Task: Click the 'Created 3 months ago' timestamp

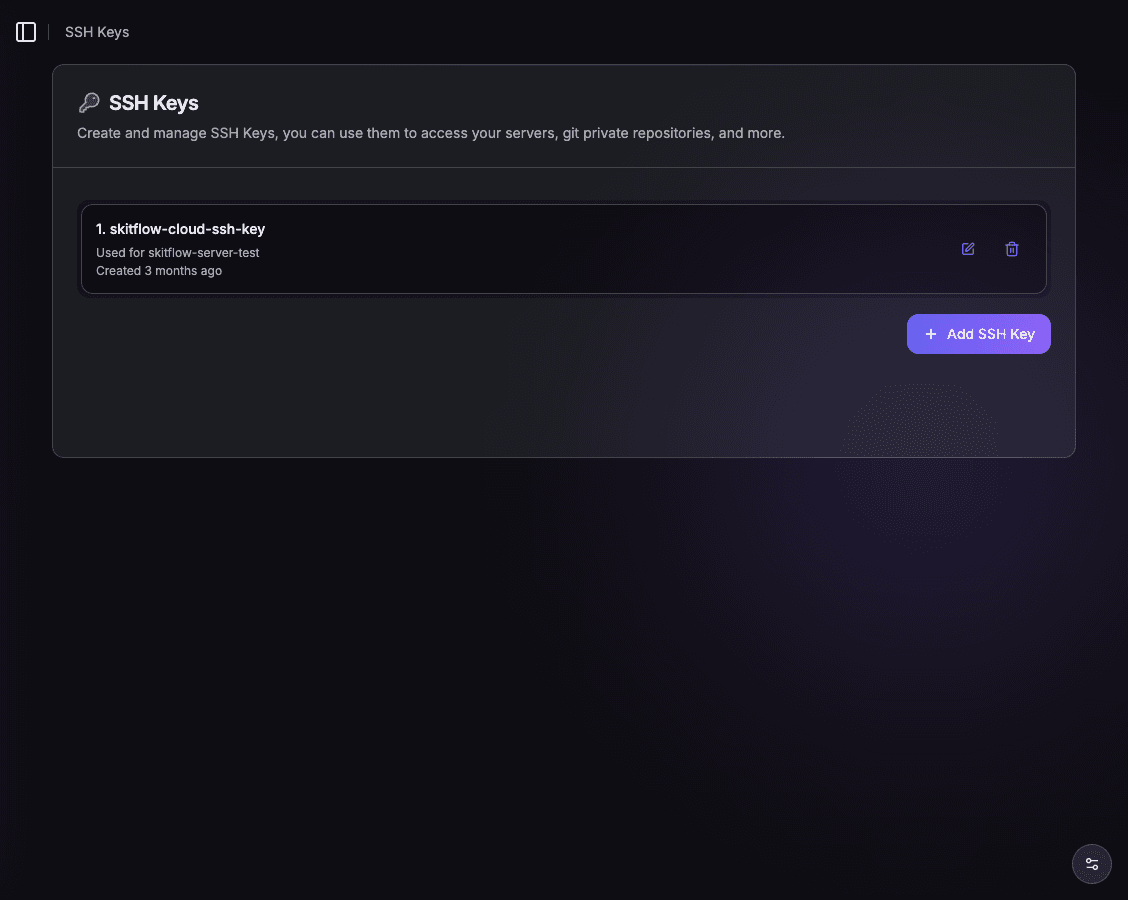Action: point(159,271)
